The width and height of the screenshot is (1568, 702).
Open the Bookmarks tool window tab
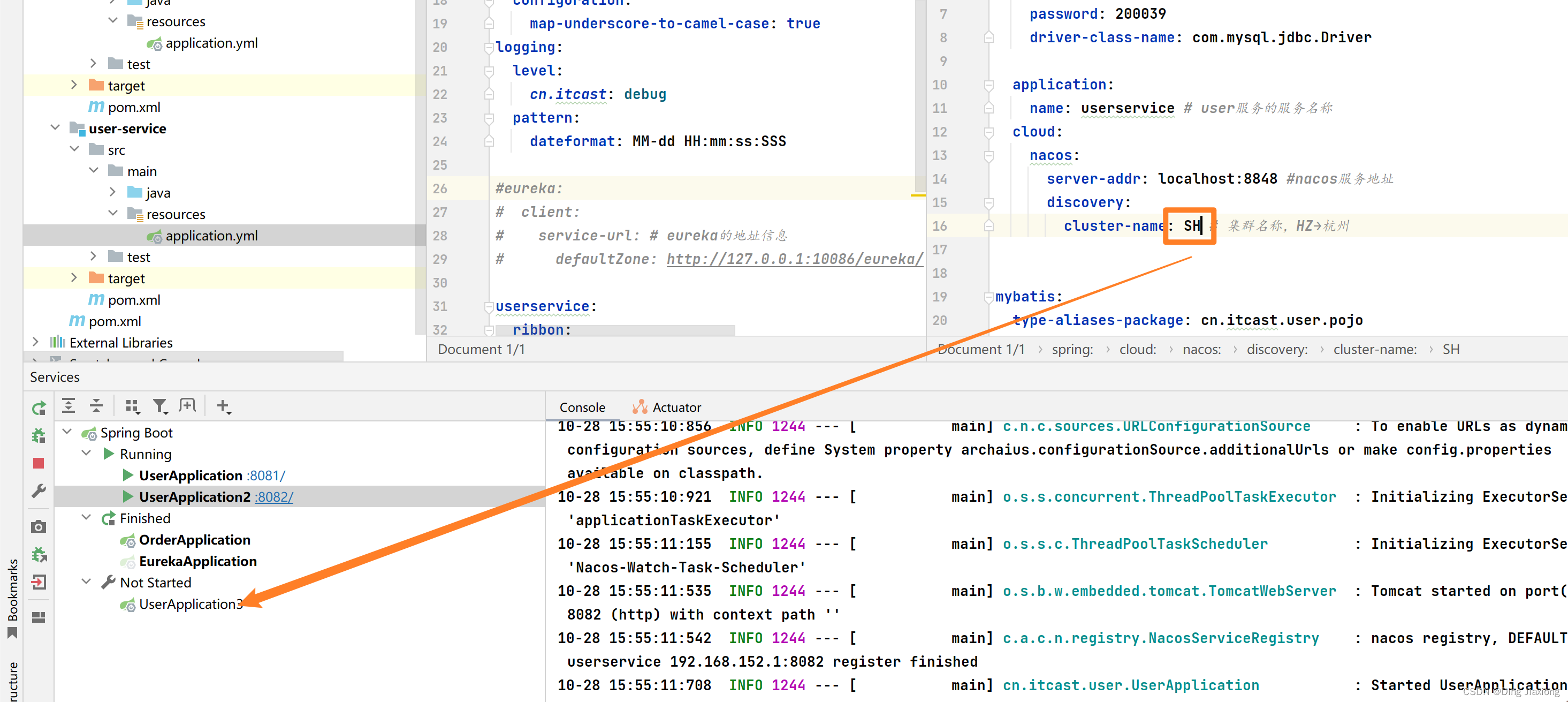pyautogui.click(x=12, y=598)
